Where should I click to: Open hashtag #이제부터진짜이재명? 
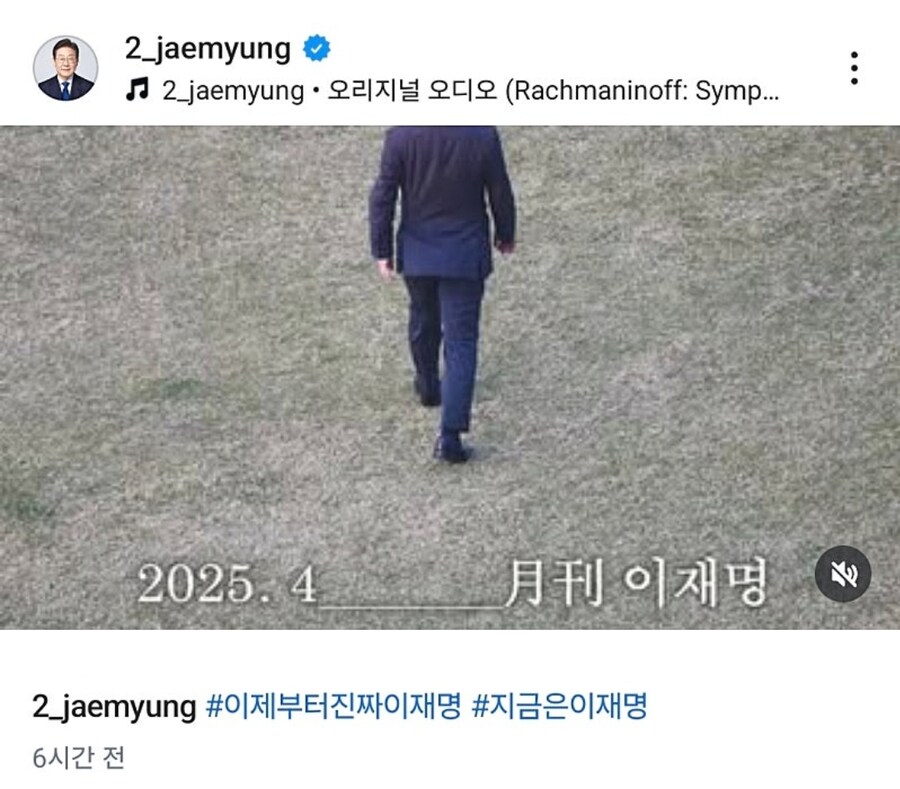click(333, 705)
